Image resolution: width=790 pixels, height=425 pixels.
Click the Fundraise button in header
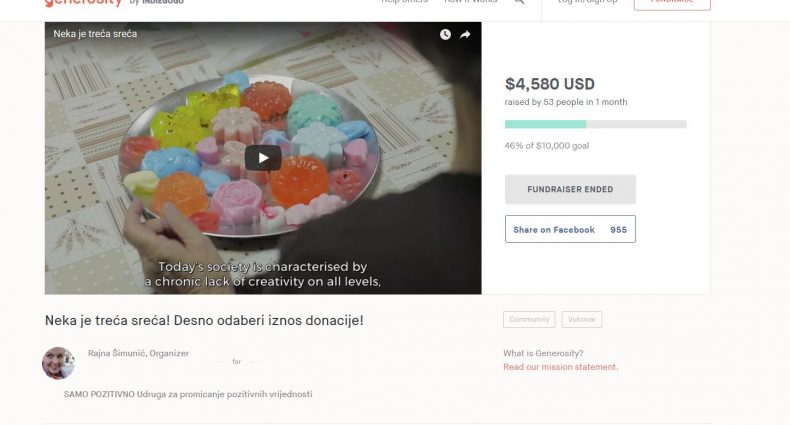pos(672,3)
